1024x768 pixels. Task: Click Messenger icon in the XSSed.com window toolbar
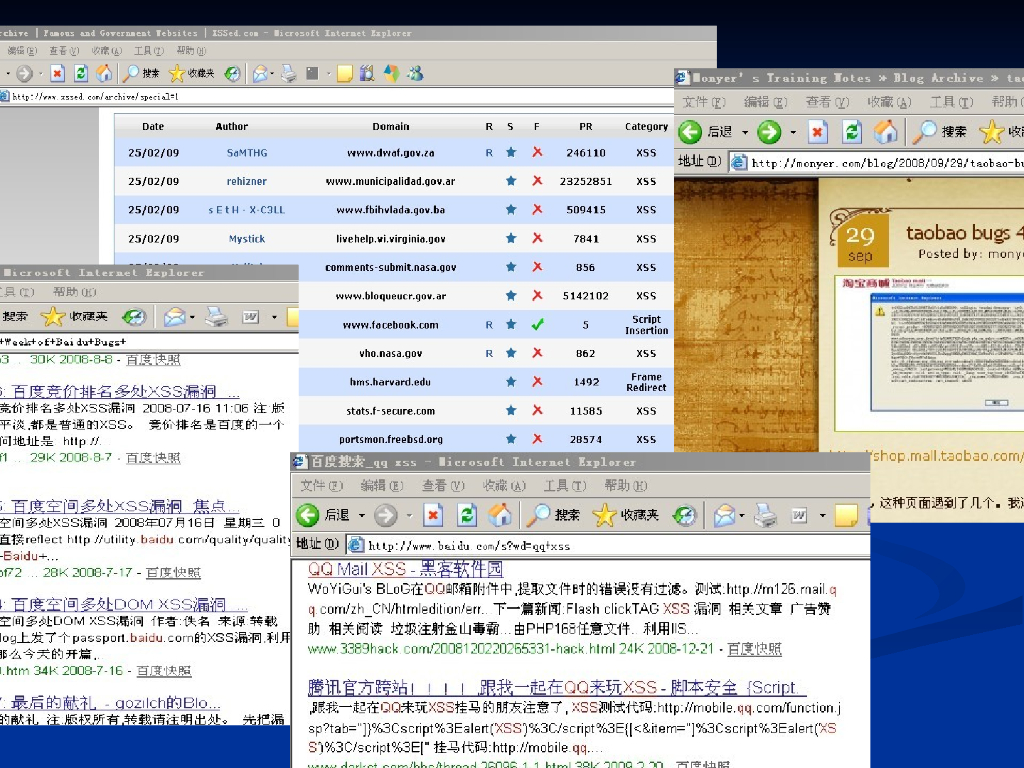click(414, 73)
